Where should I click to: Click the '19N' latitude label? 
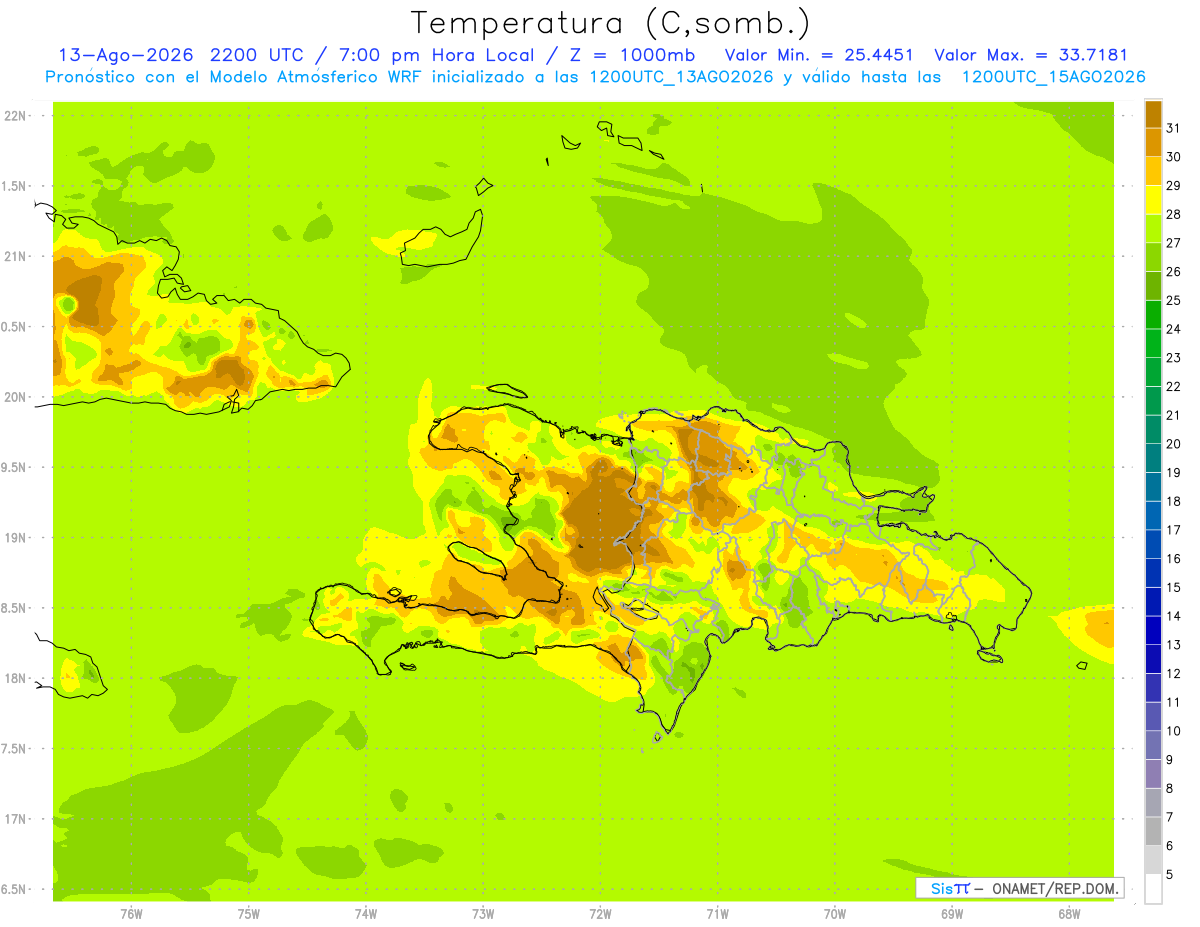pyautogui.click(x=15, y=537)
